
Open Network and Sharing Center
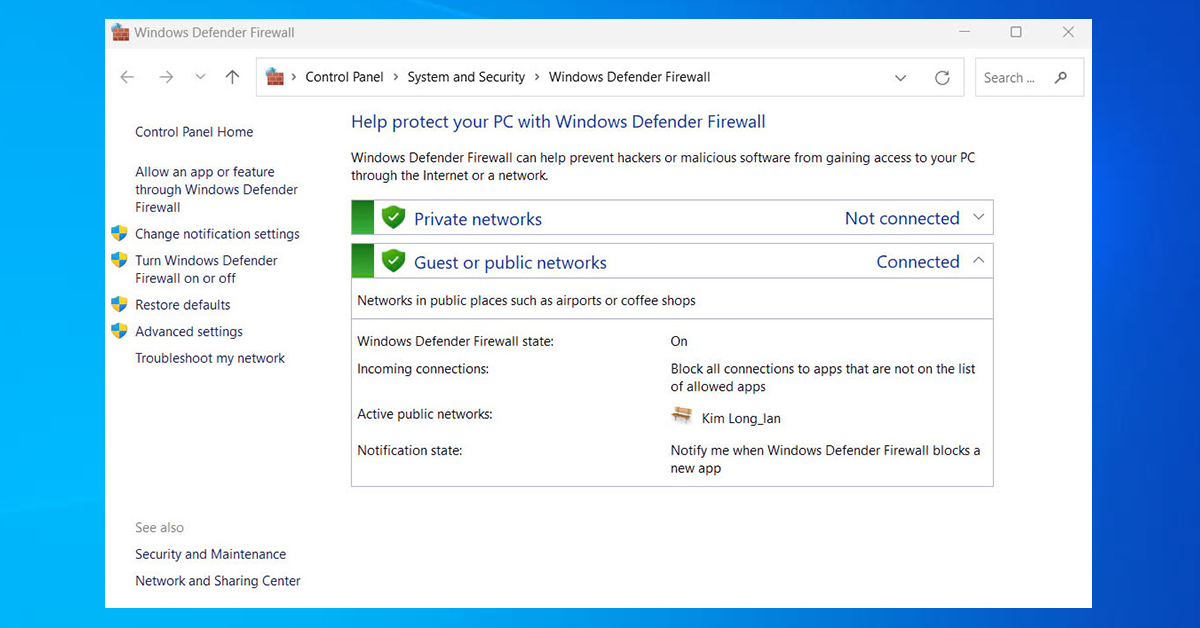pos(217,580)
